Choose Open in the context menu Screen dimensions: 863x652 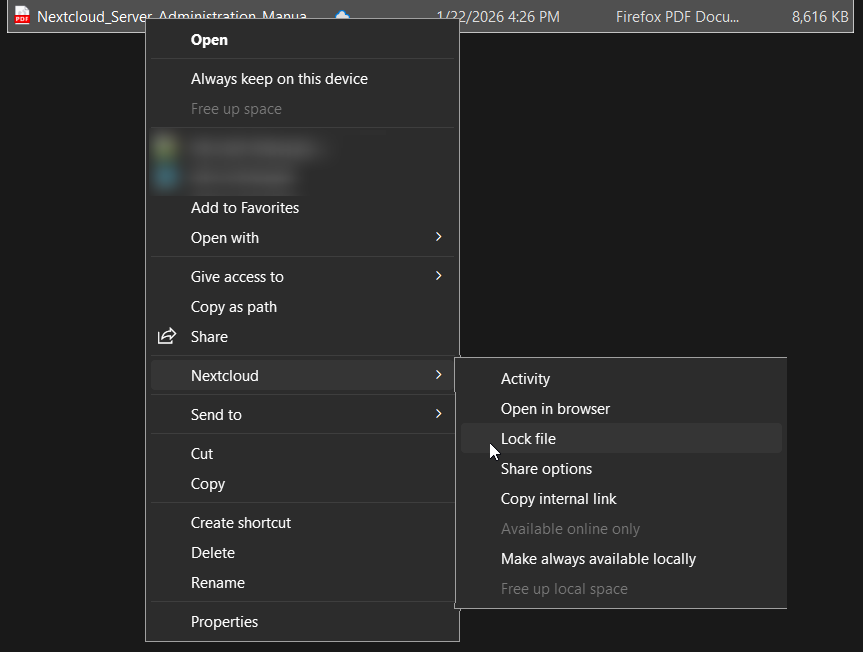(303, 40)
